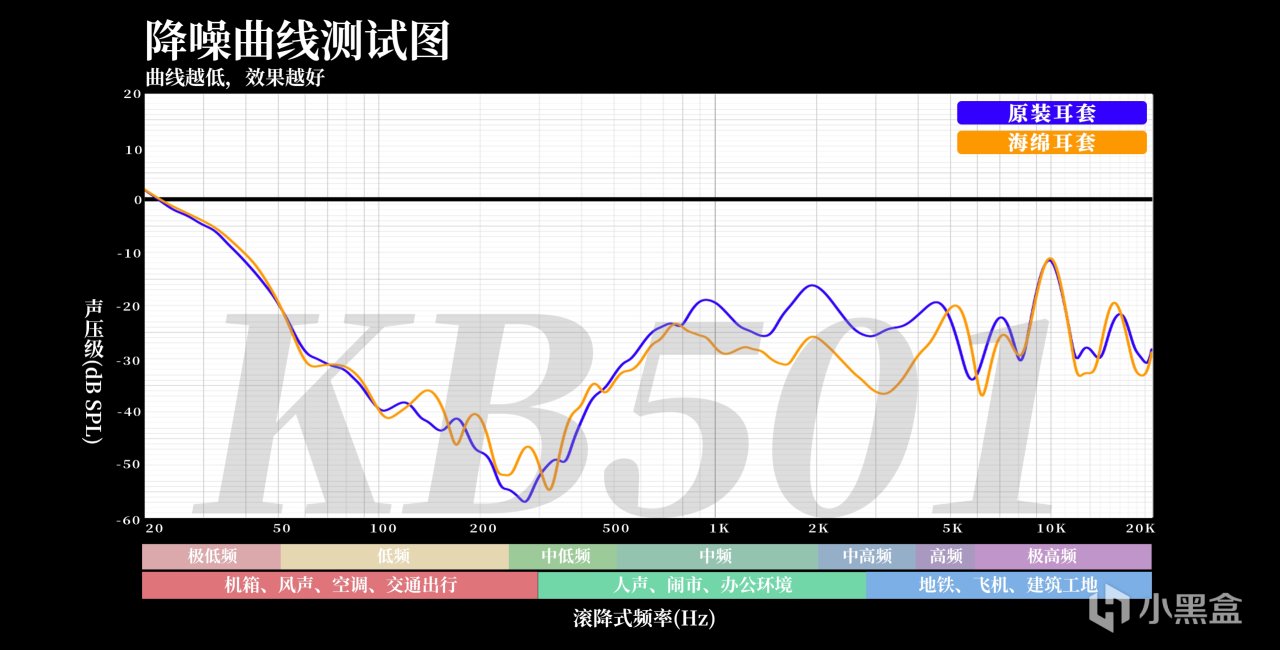Select the 500 frequency axis tick
This screenshot has height=650, width=1280.
[617, 528]
